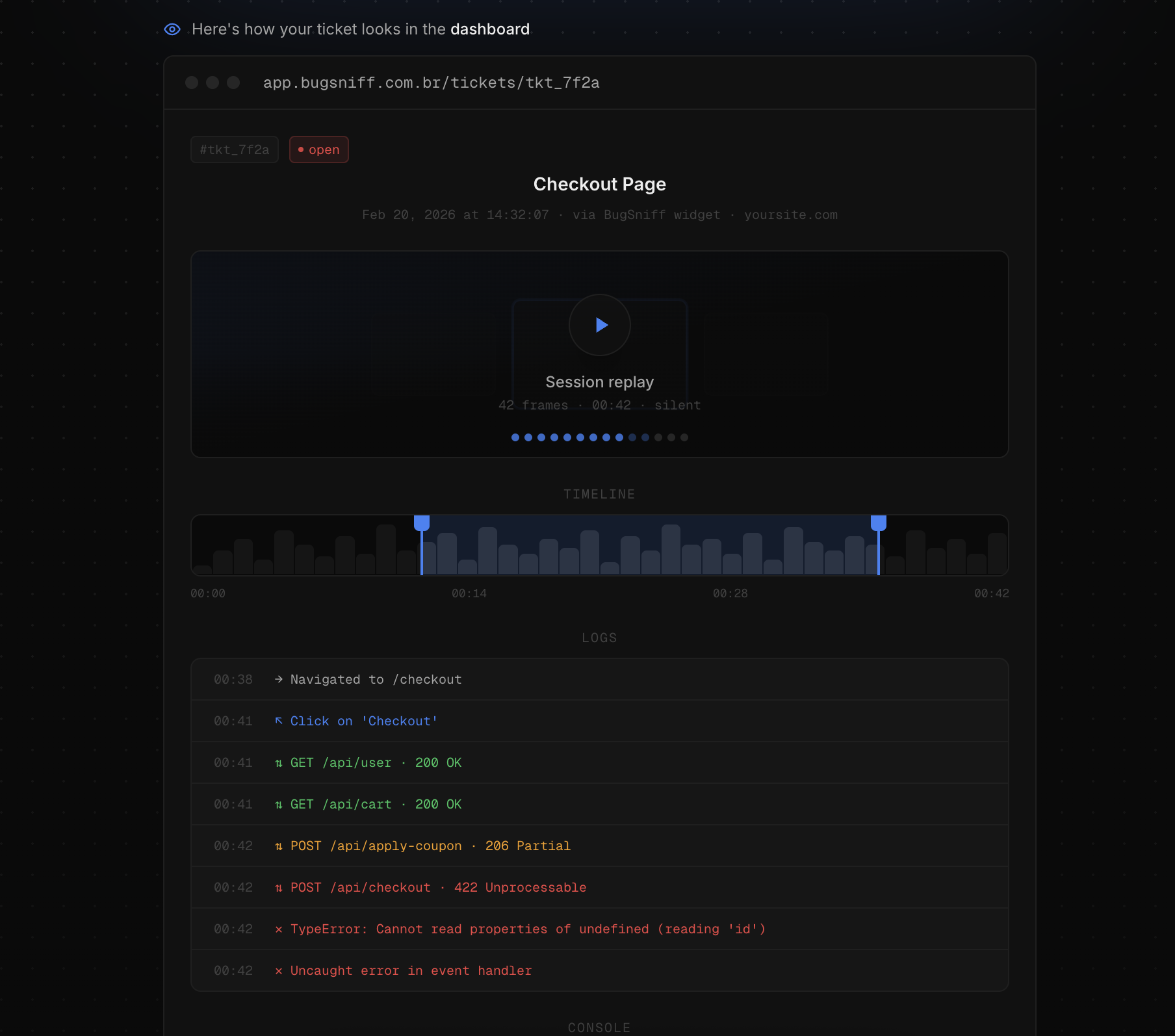Click the TIMELINE section heading
Viewport: 1175px width, 1036px height.
pyautogui.click(x=599, y=494)
